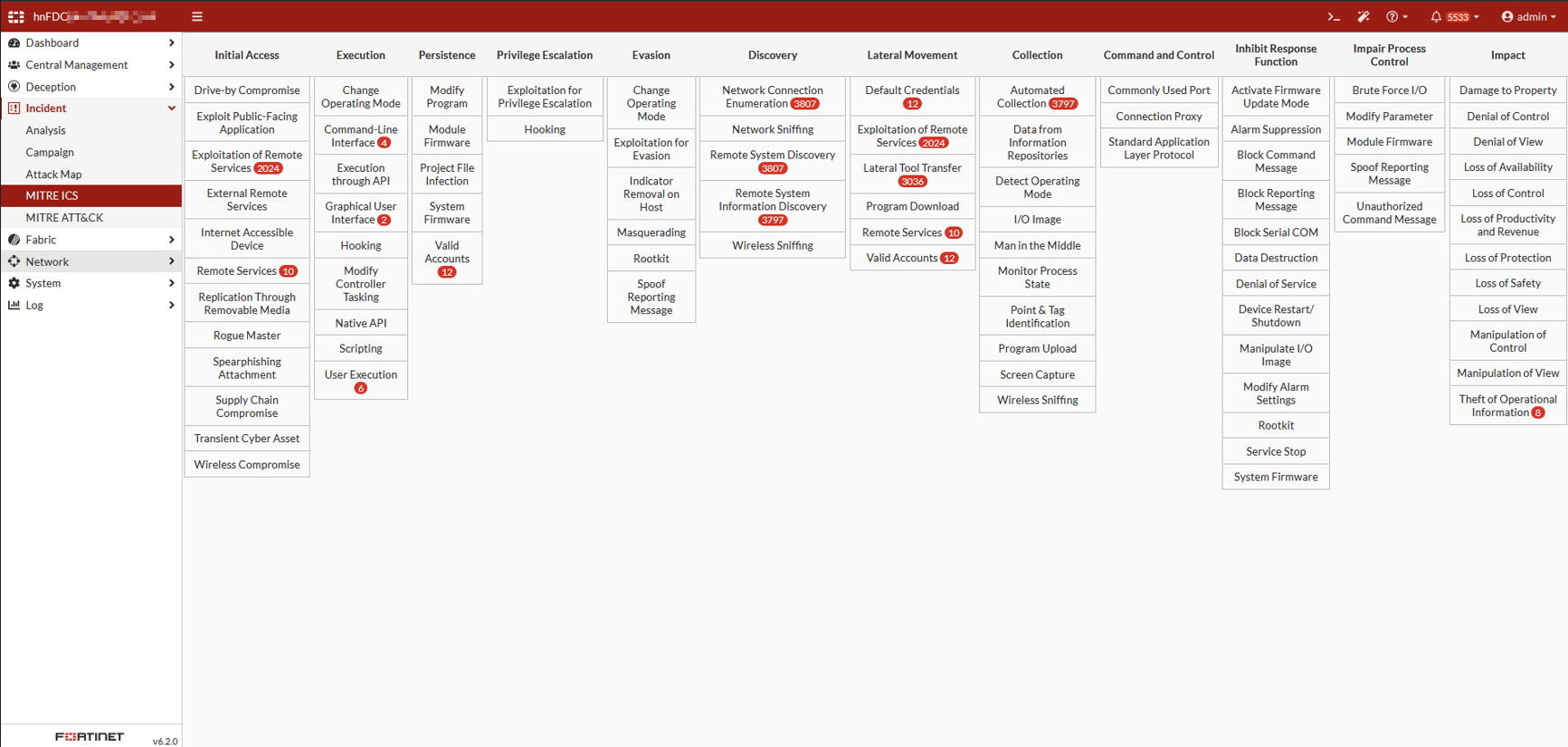The image size is (1568, 747).
Task: Click the Network arrows icon
Action: (x=14, y=261)
